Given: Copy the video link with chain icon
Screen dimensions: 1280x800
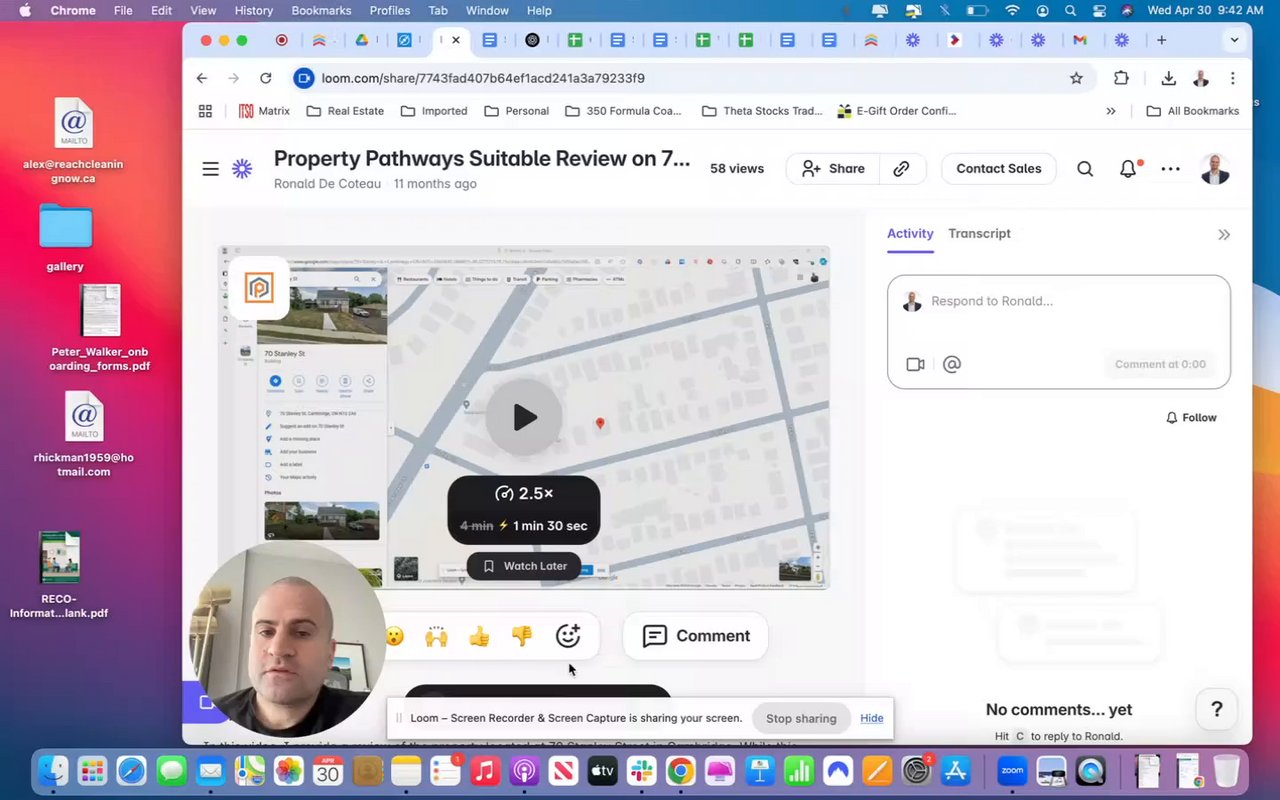Looking at the screenshot, I should 902,169.
